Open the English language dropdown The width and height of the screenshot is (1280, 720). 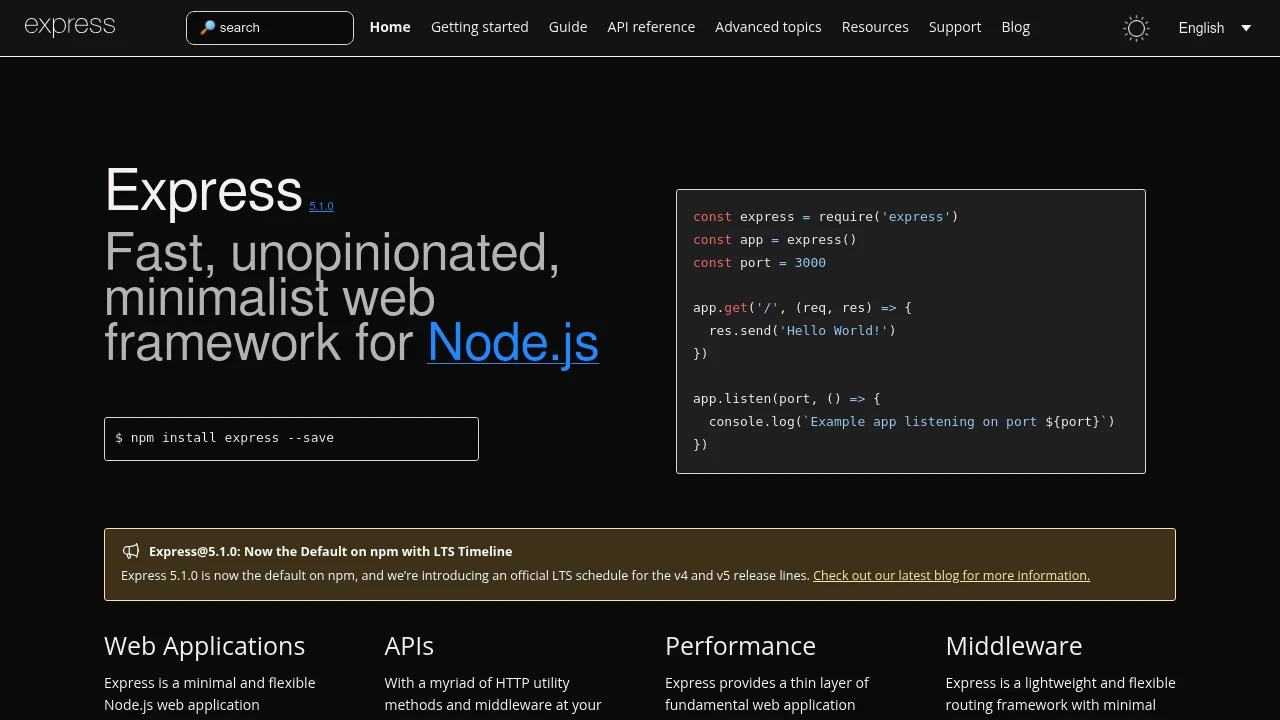coord(1201,28)
